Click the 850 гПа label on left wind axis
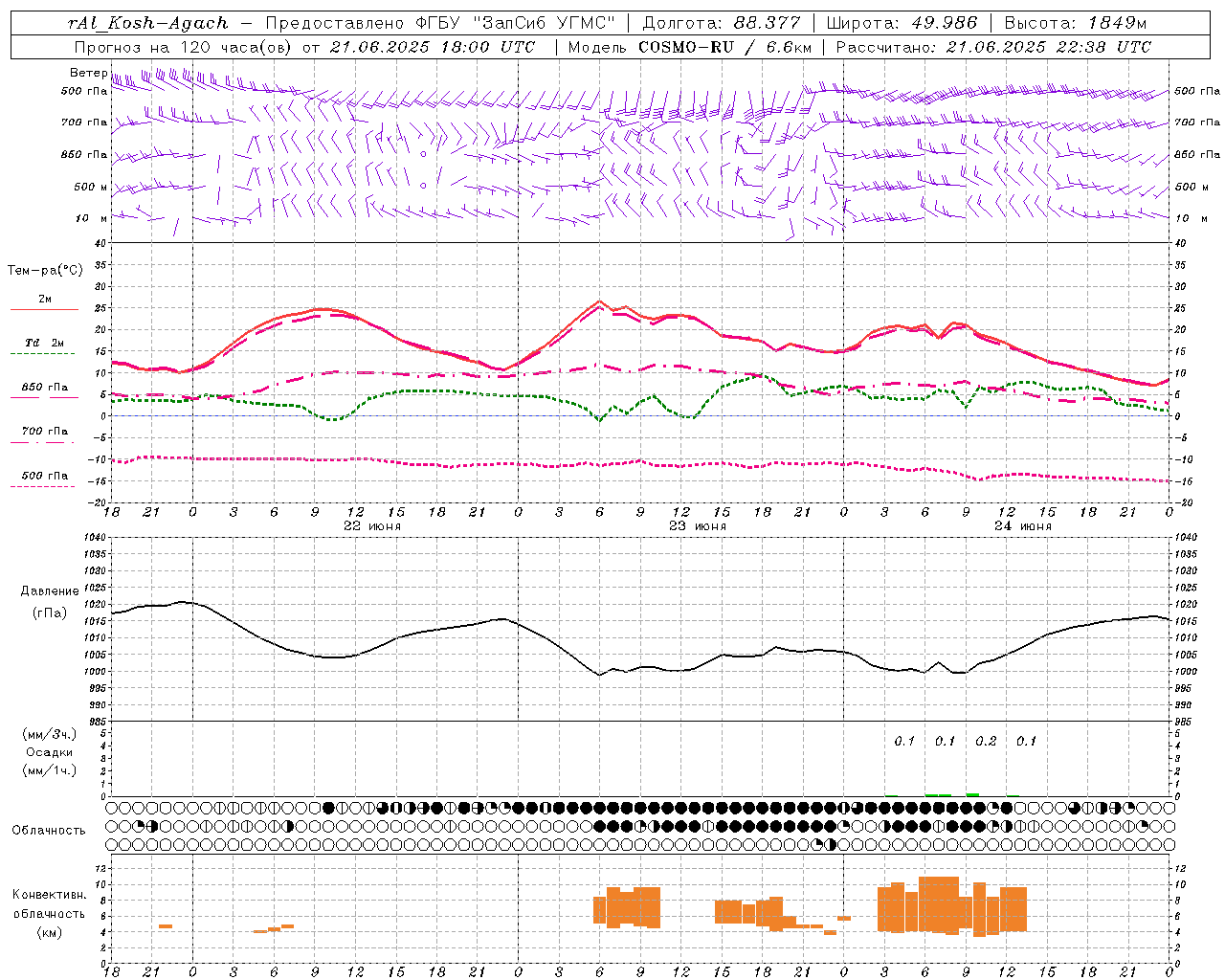1225x980 pixels. coord(84,154)
